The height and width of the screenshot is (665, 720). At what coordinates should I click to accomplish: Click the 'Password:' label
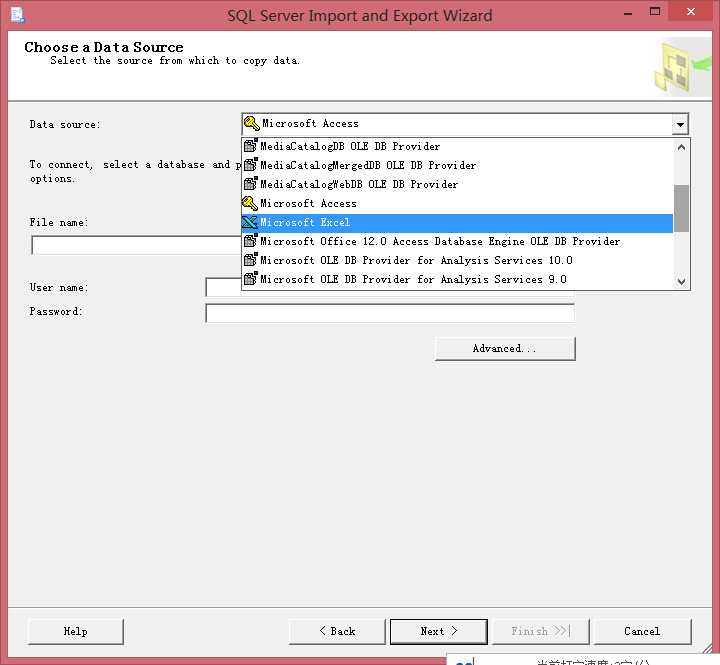(x=56, y=311)
